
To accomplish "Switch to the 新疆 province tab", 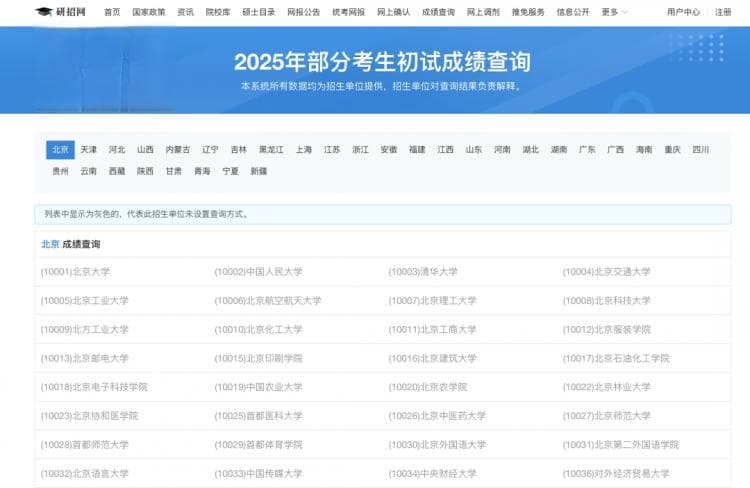I will pyautogui.click(x=259, y=171).
